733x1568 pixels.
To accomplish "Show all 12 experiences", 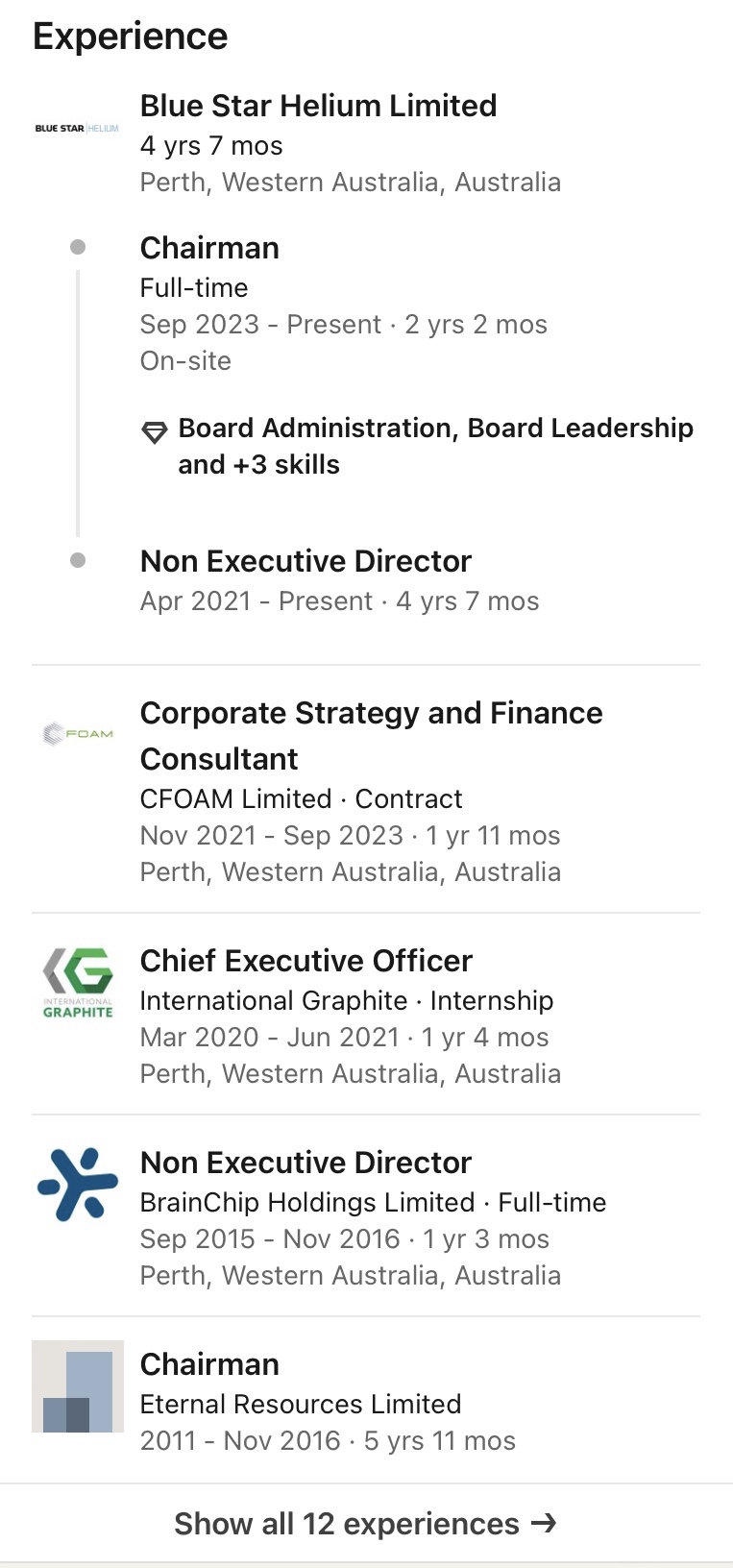I will [x=347, y=1524].
